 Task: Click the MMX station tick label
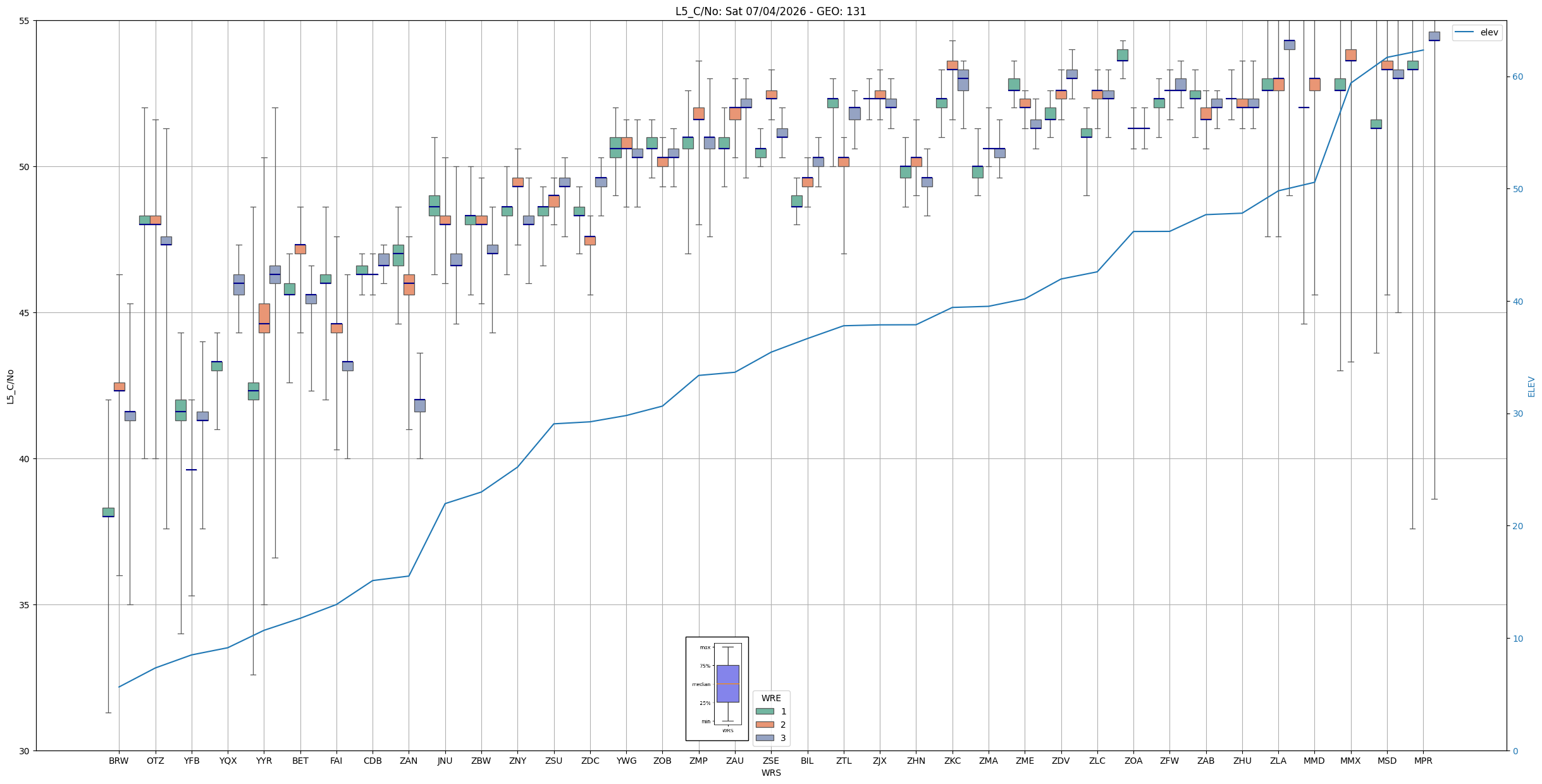tap(1350, 761)
